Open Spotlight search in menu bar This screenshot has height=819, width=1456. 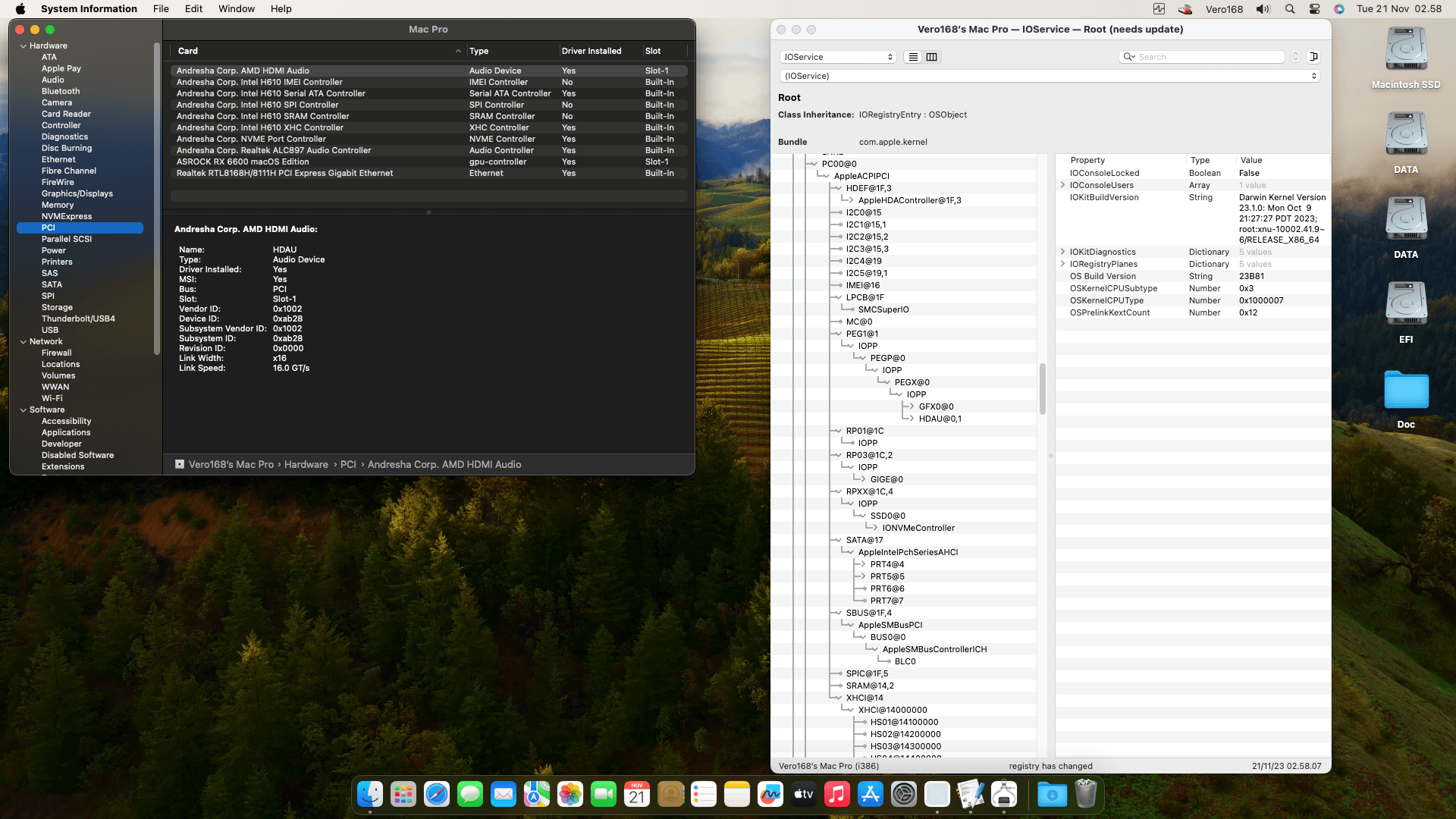(1289, 9)
